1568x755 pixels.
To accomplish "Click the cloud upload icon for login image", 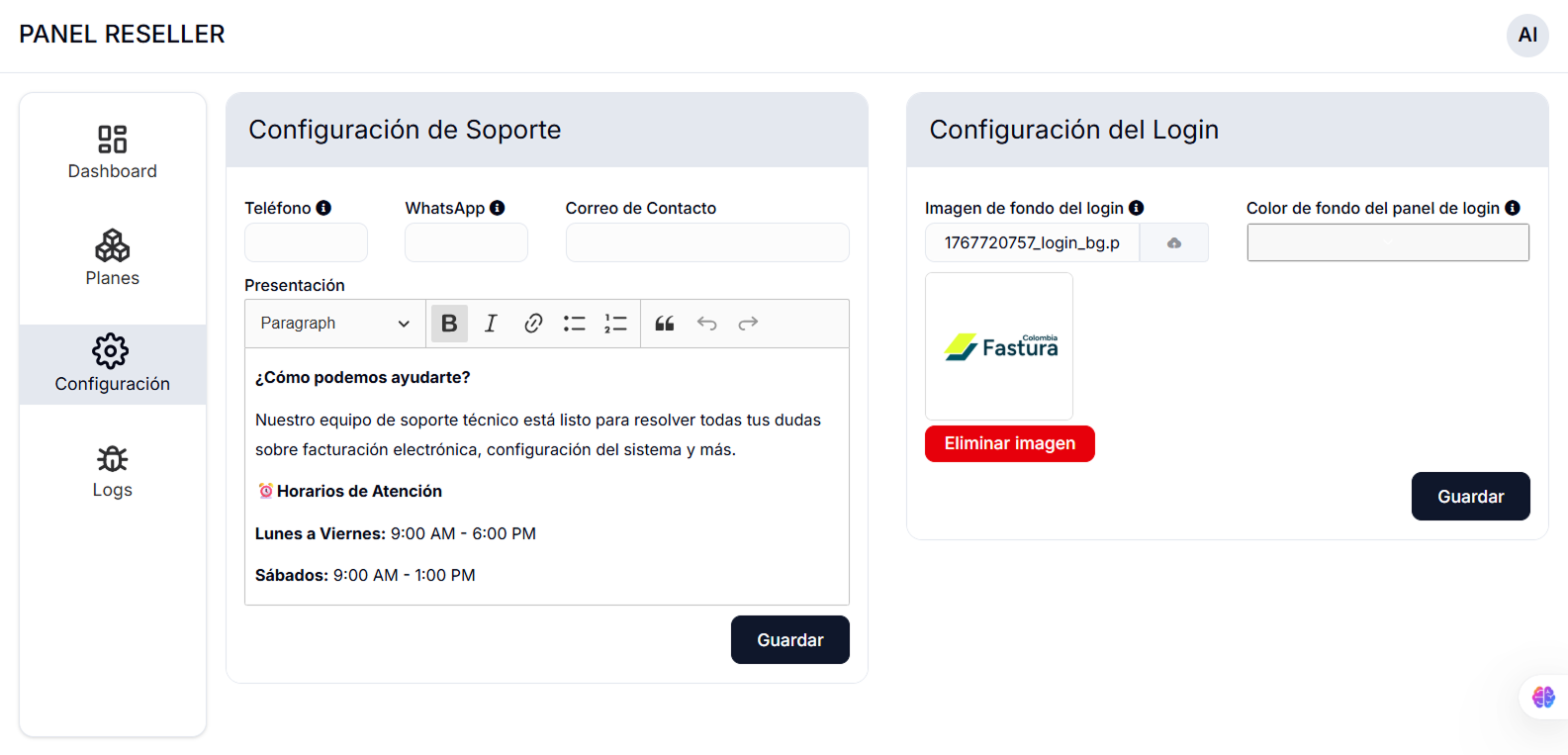I will click(x=1174, y=242).
